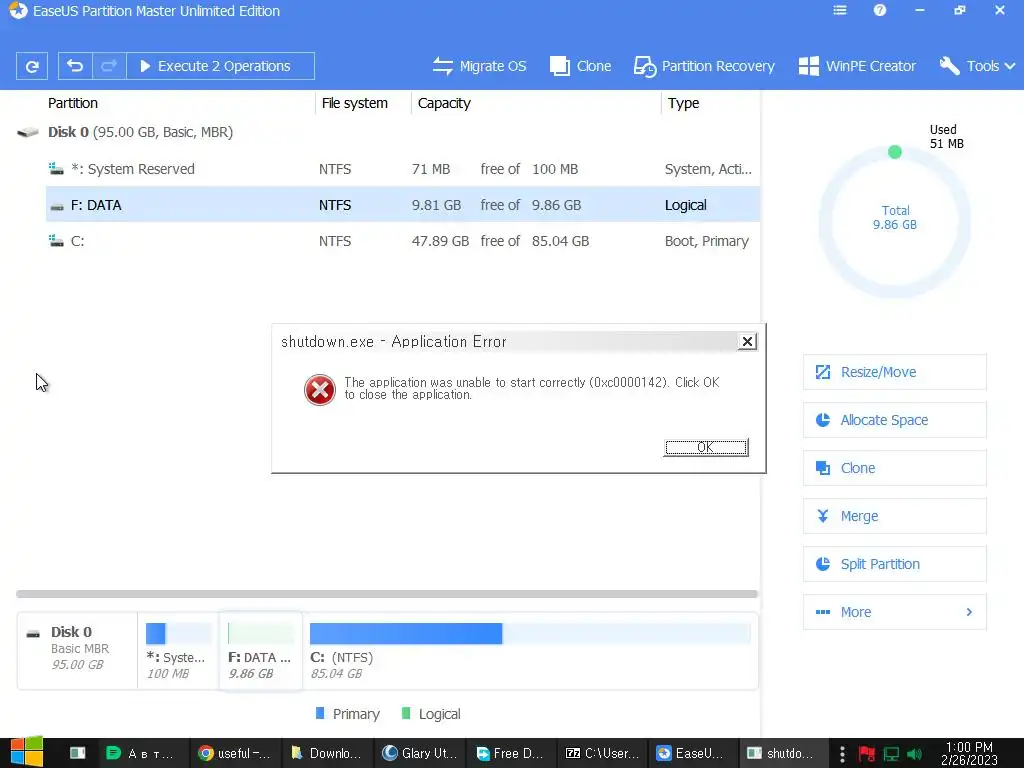Click the blue Primary legend swatch
The width and height of the screenshot is (1024, 768).
(x=320, y=713)
